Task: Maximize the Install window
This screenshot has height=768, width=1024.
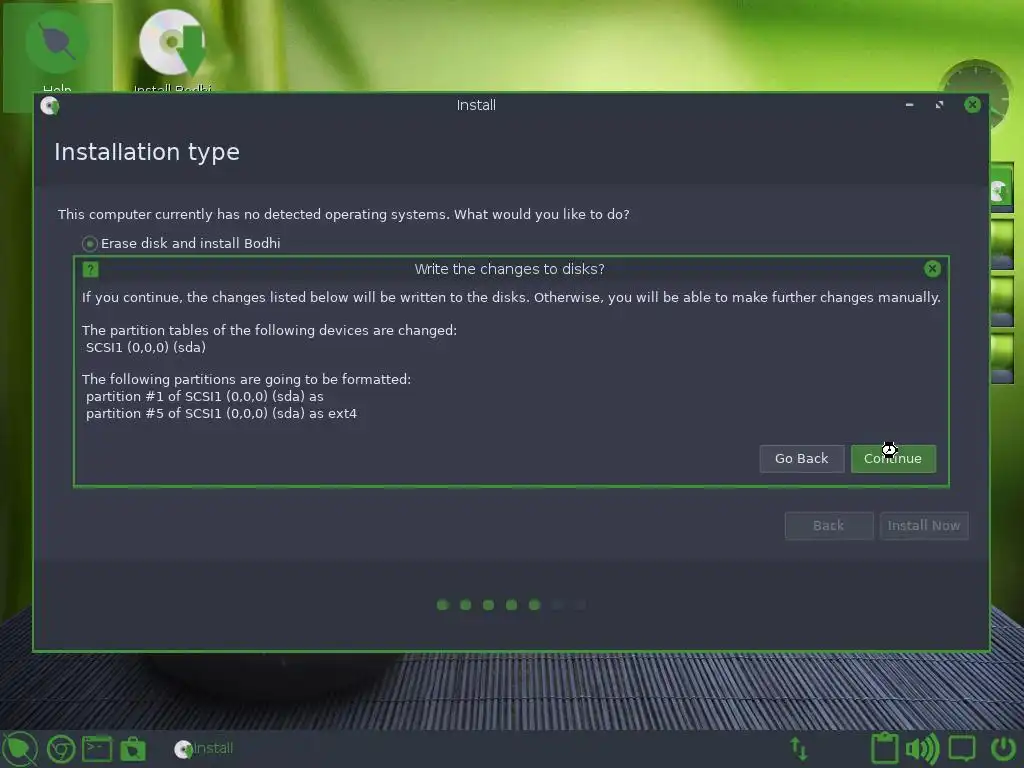Action: point(939,105)
